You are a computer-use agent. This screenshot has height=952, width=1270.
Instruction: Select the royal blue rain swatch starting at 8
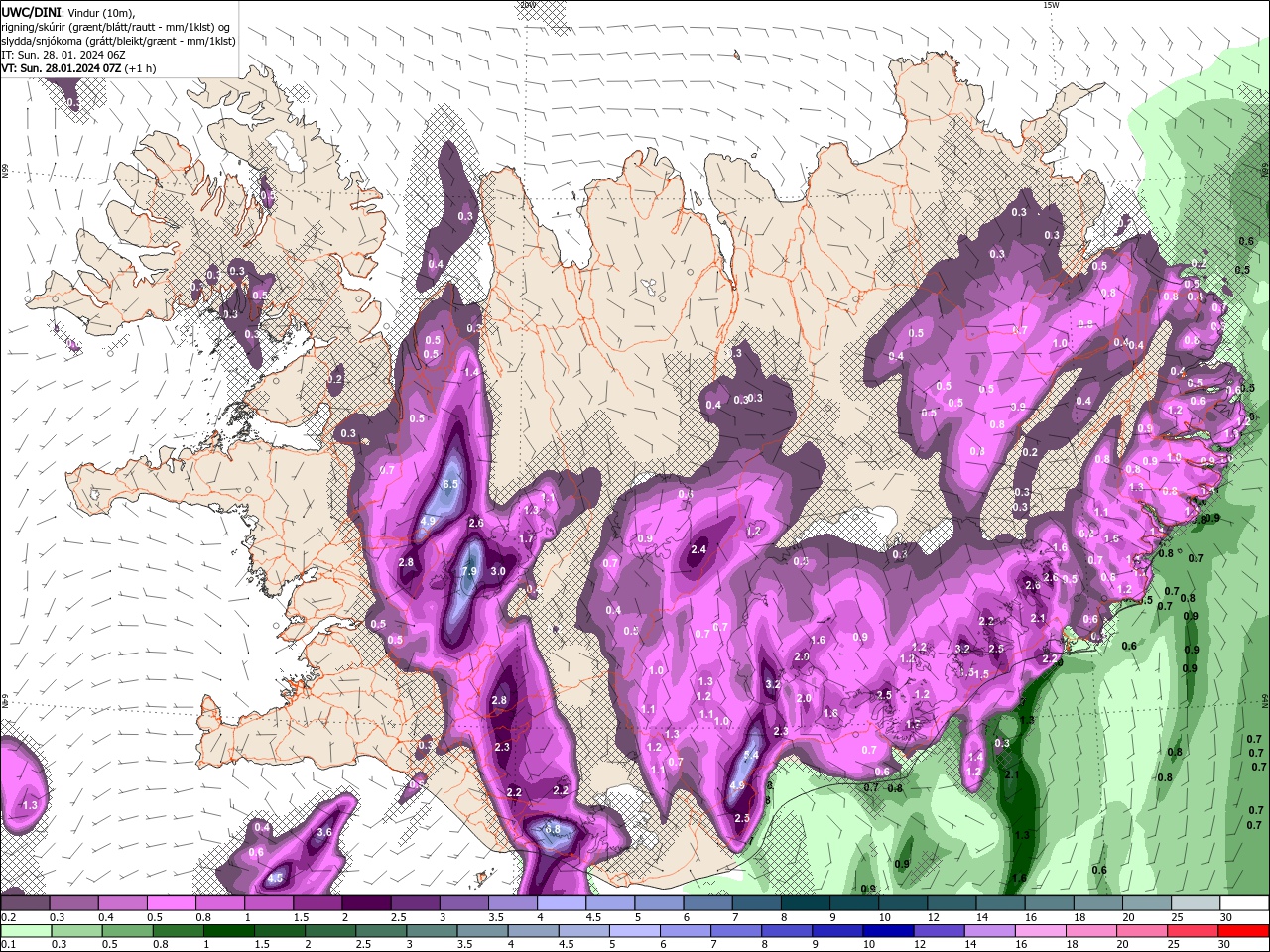tap(787, 931)
